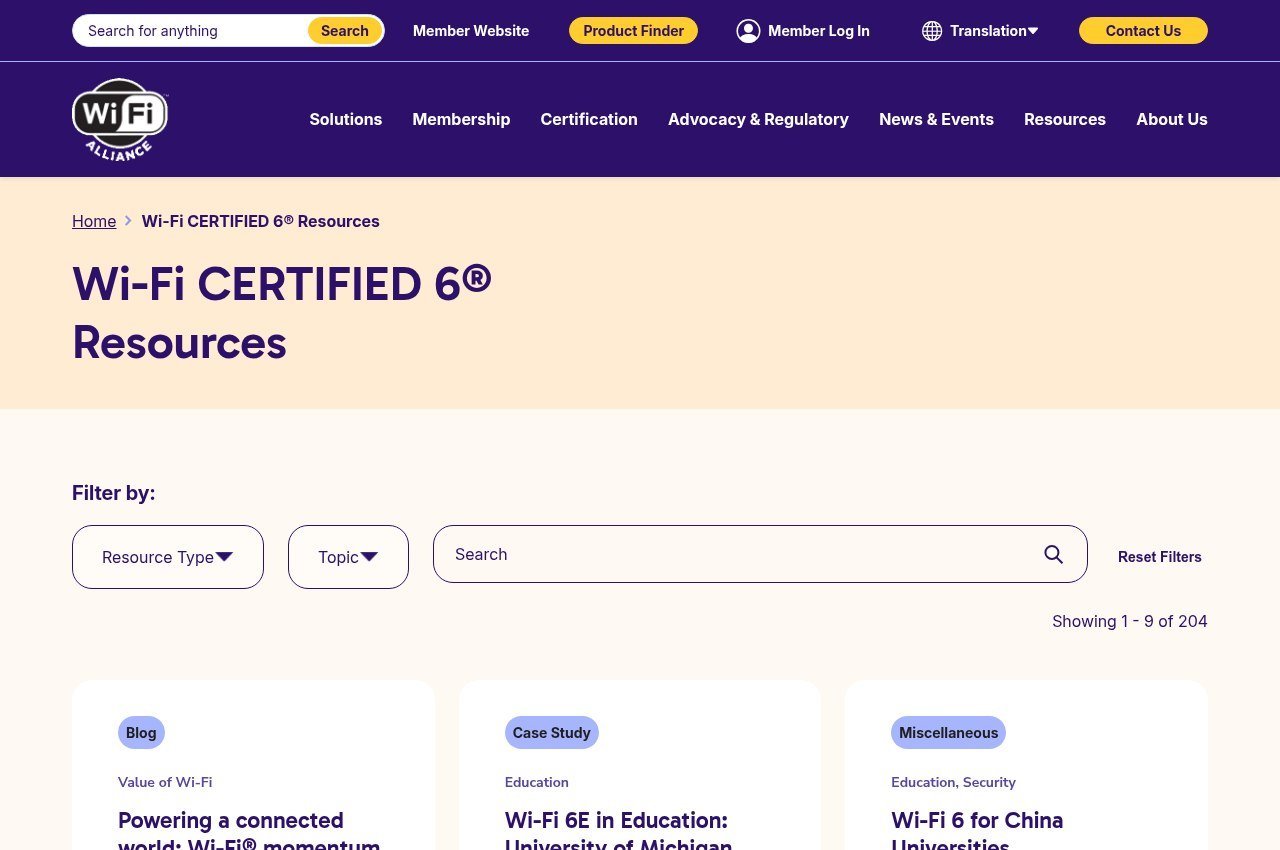Open 'Wi-Fi 6 for China Universities' resource
1280x850 pixels.
coord(977,830)
